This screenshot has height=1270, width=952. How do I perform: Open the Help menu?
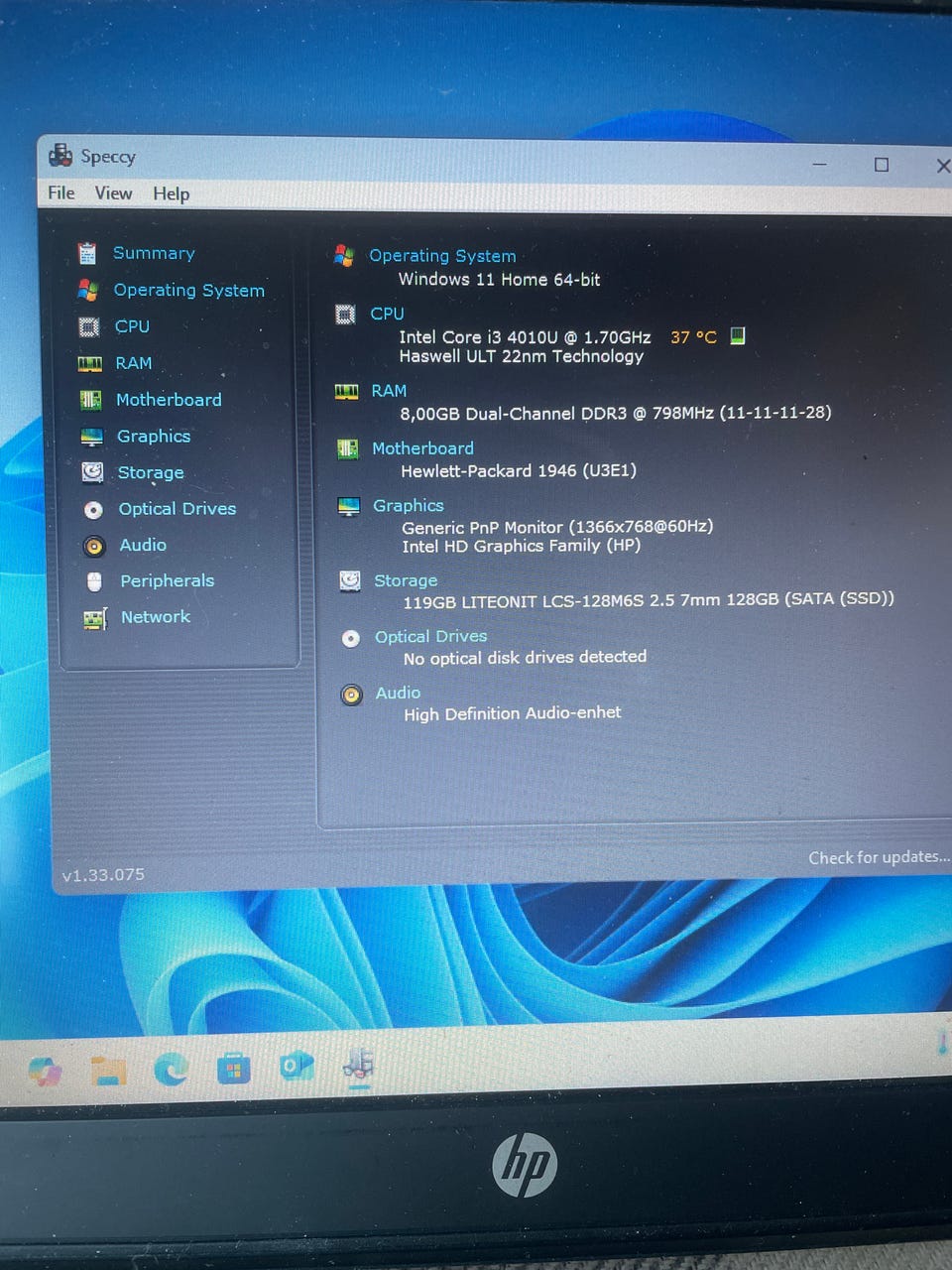point(171,193)
